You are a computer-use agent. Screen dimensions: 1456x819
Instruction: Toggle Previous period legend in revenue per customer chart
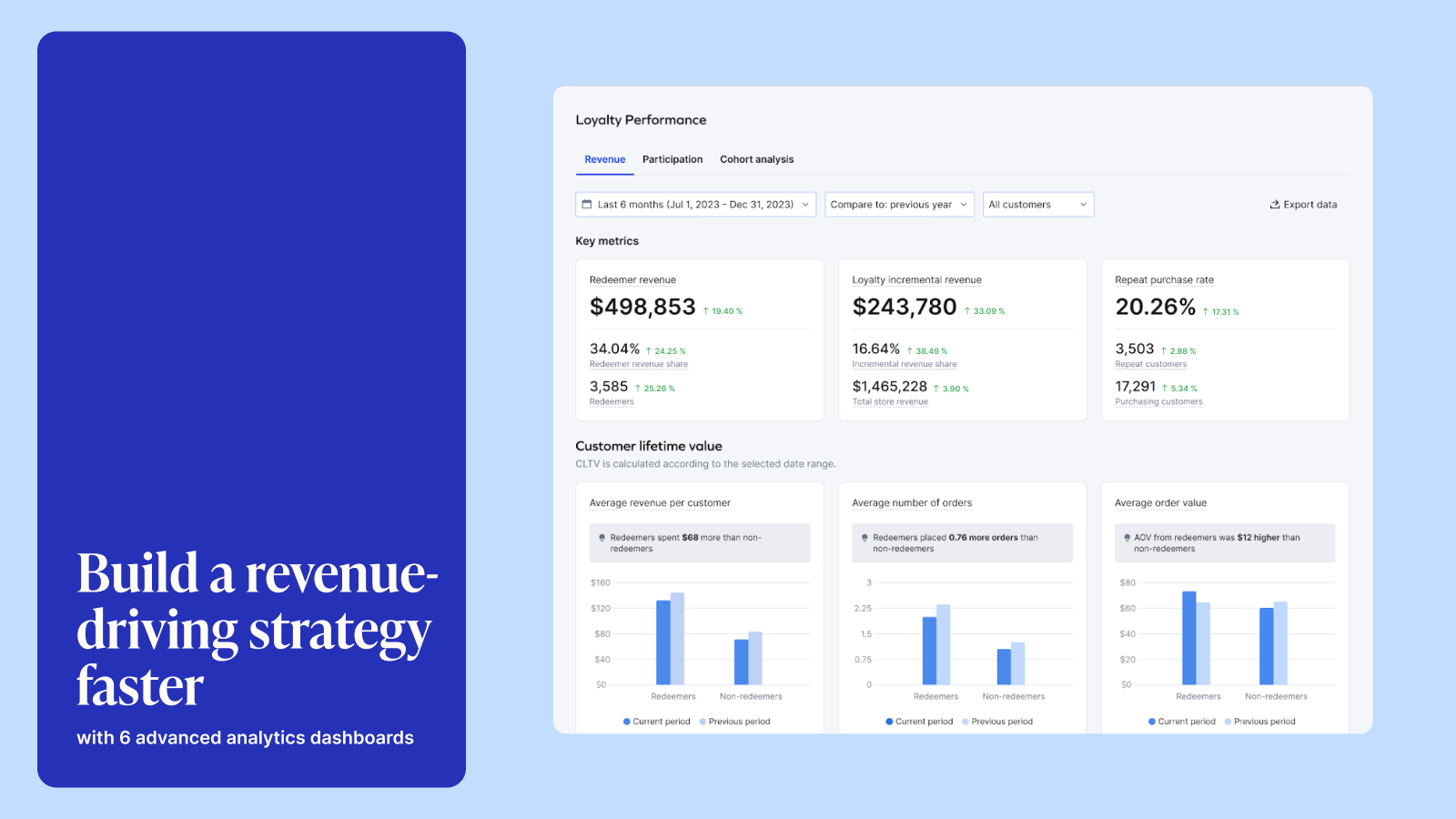pos(734,722)
